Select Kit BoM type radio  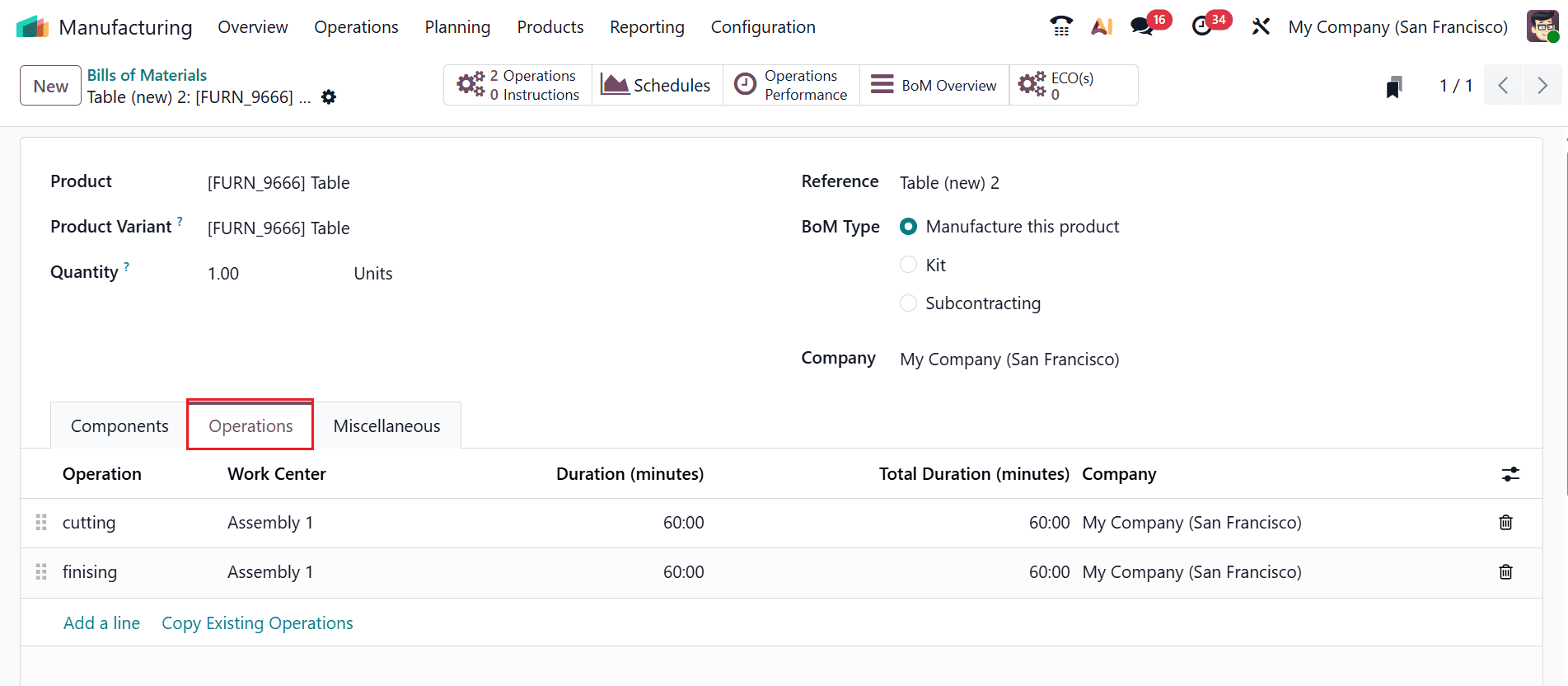click(908, 265)
